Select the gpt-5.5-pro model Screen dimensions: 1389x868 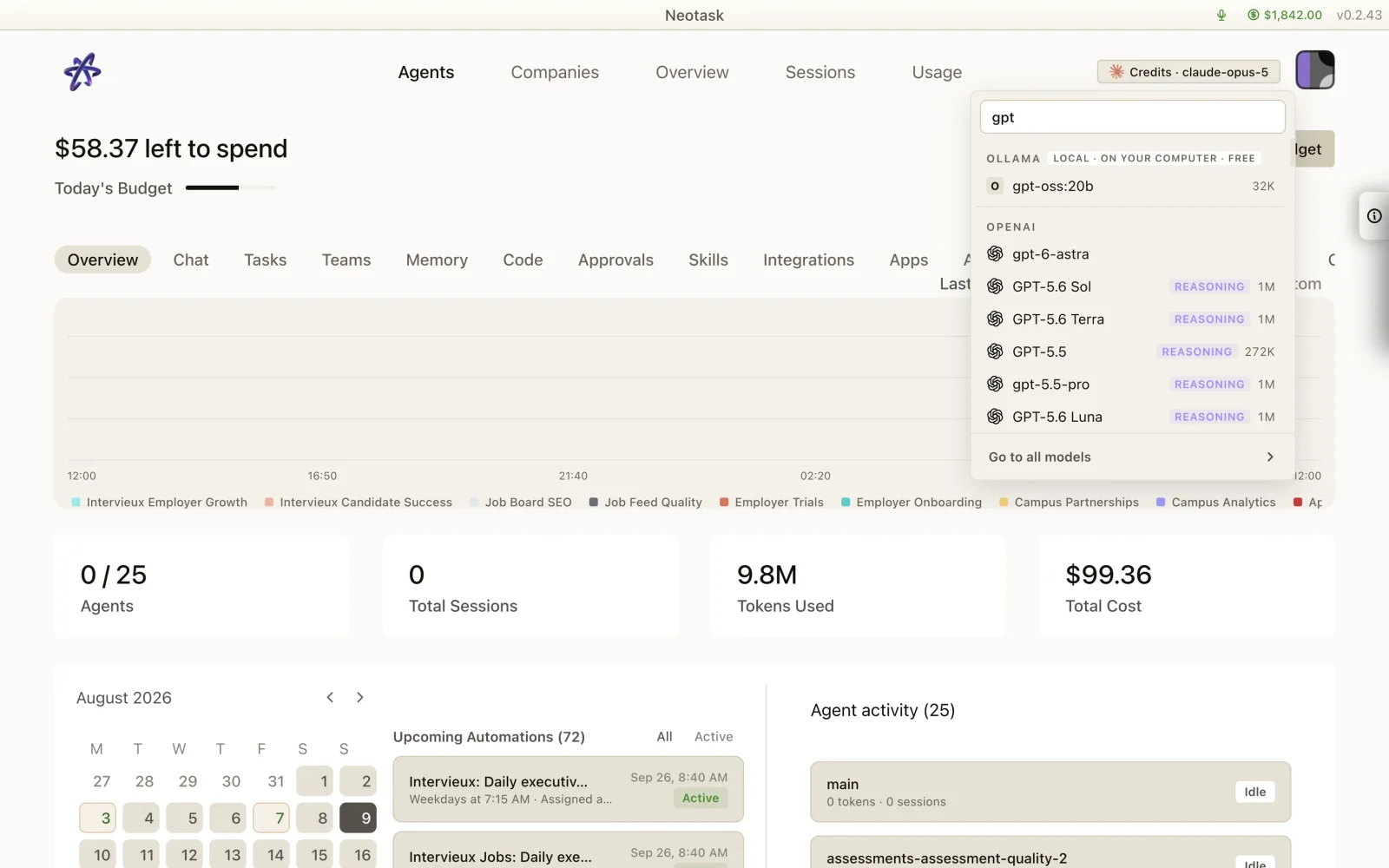tap(1132, 384)
